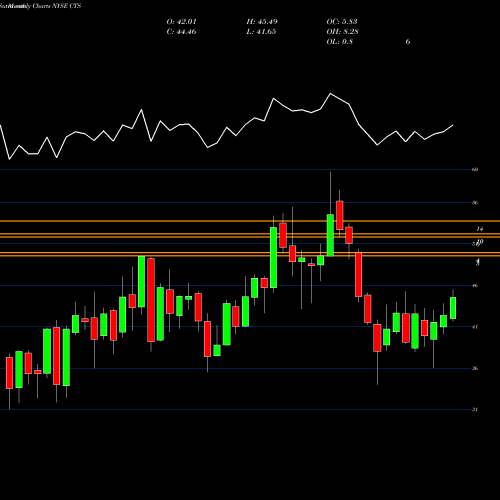
Task: Click the '36' price axis label
Action: pyautogui.click(x=475, y=368)
